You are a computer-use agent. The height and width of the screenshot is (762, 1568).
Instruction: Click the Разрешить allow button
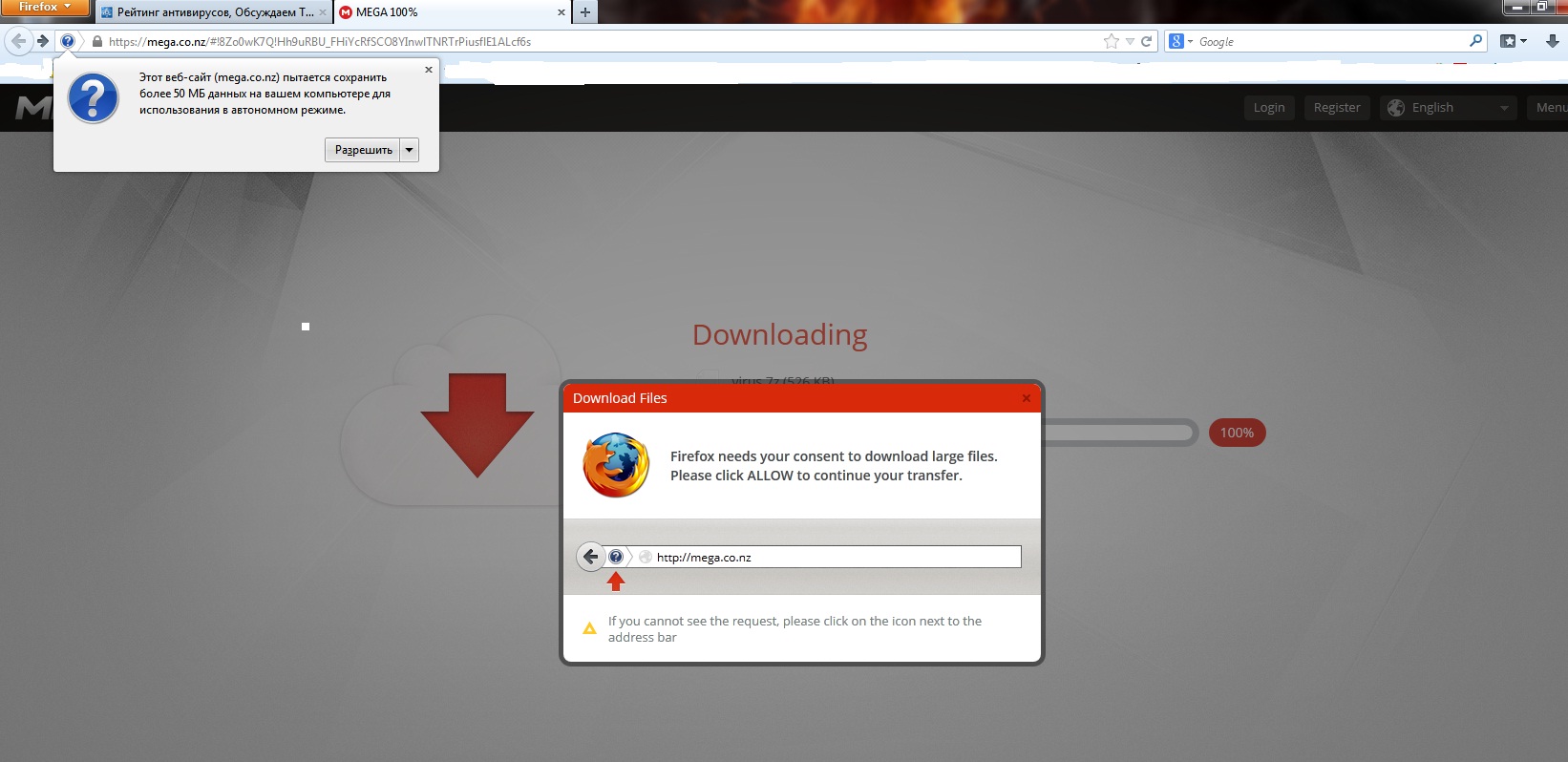click(x=363, y=150)
